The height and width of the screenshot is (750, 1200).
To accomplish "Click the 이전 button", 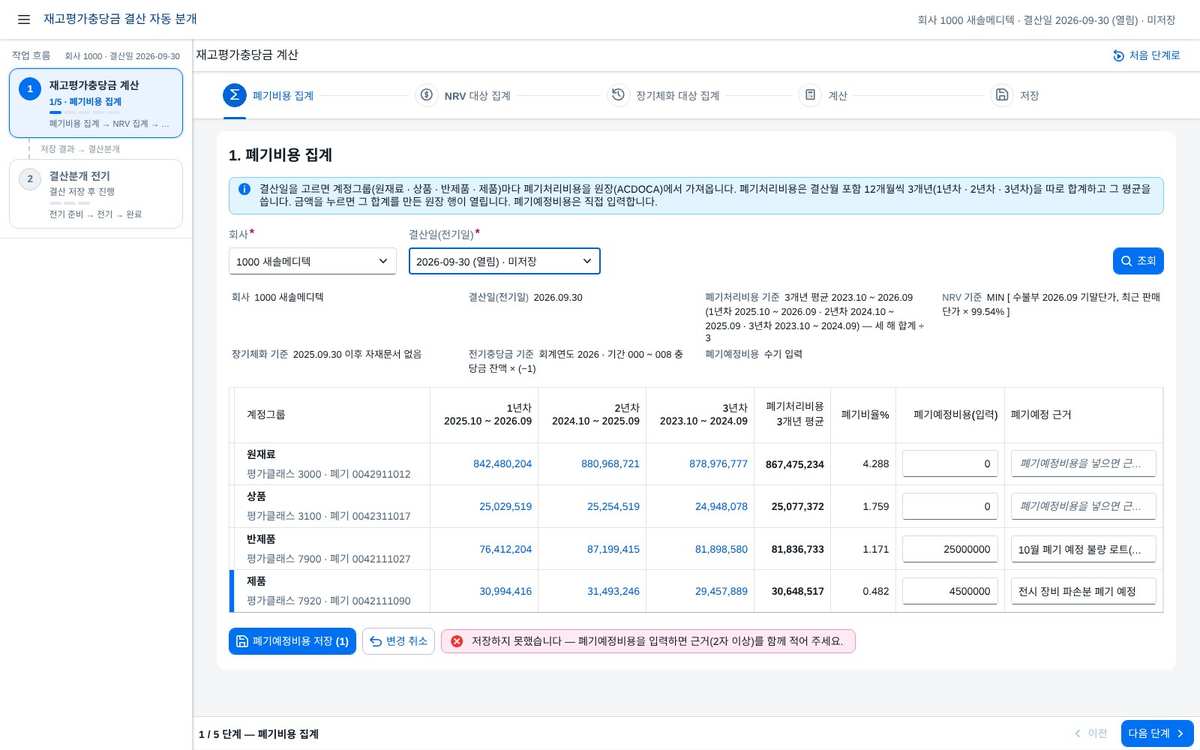I will coord(1089,733).
